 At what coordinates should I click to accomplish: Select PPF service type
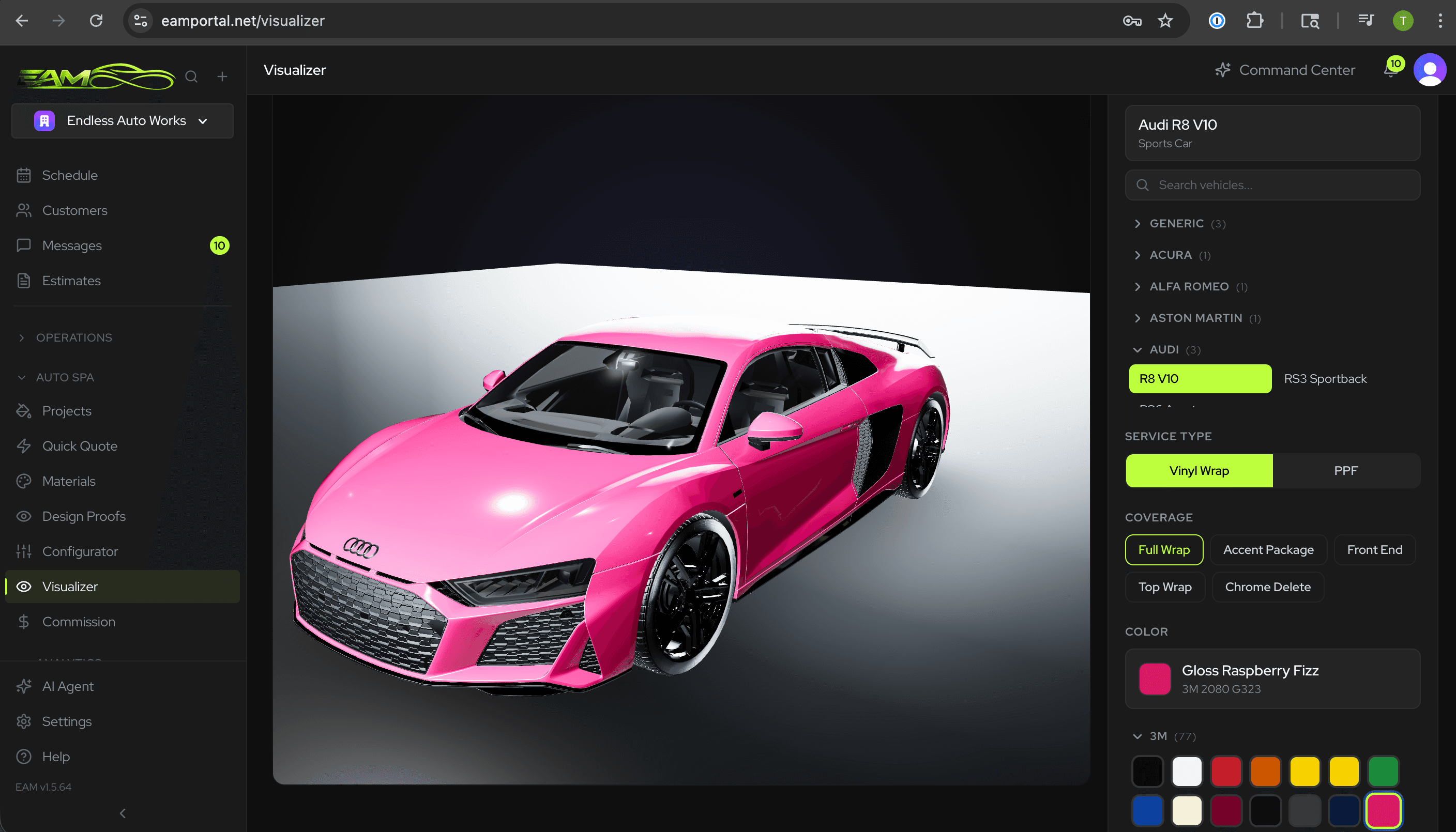tap(1346, 471)
